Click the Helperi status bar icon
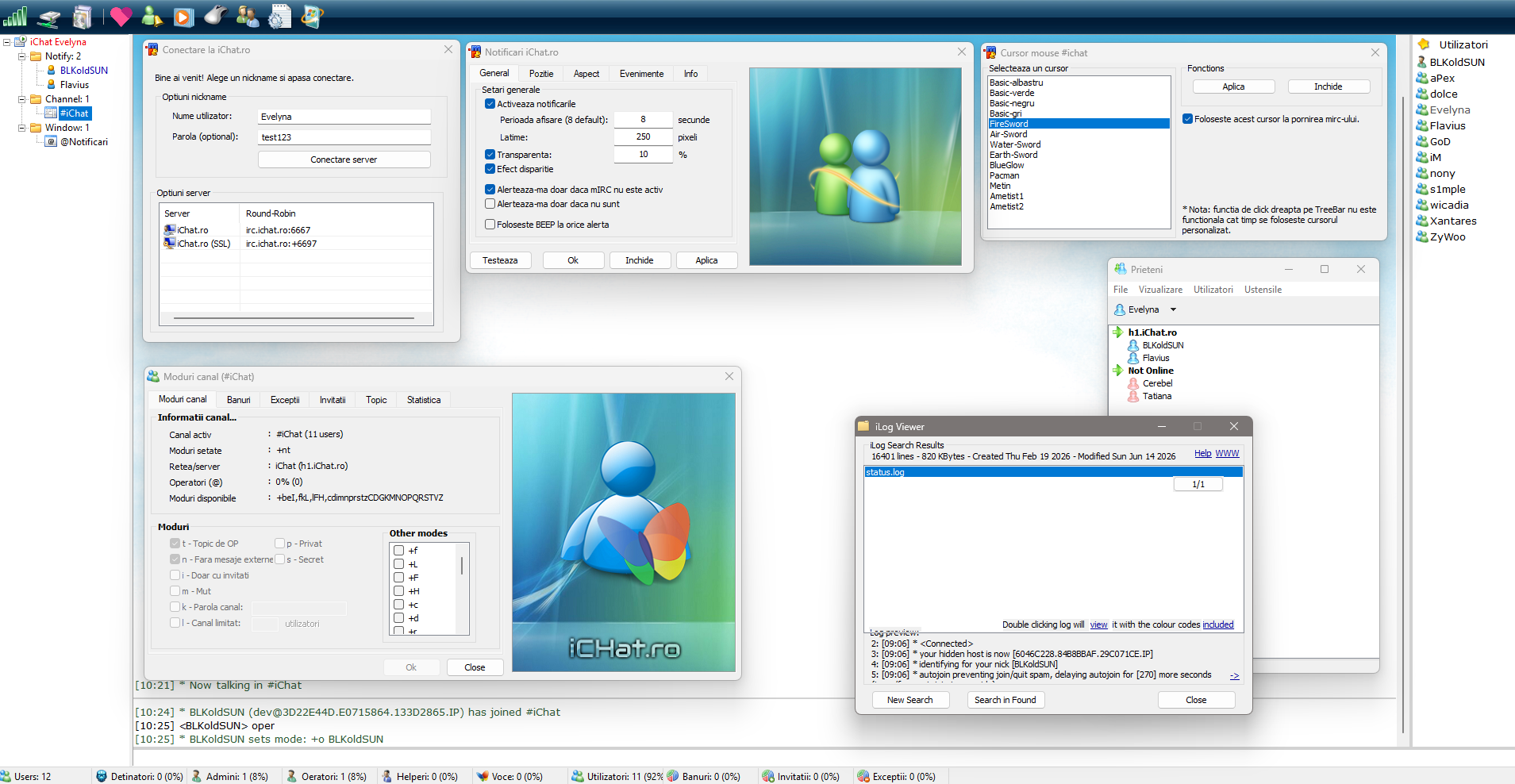 click(386, 776)
